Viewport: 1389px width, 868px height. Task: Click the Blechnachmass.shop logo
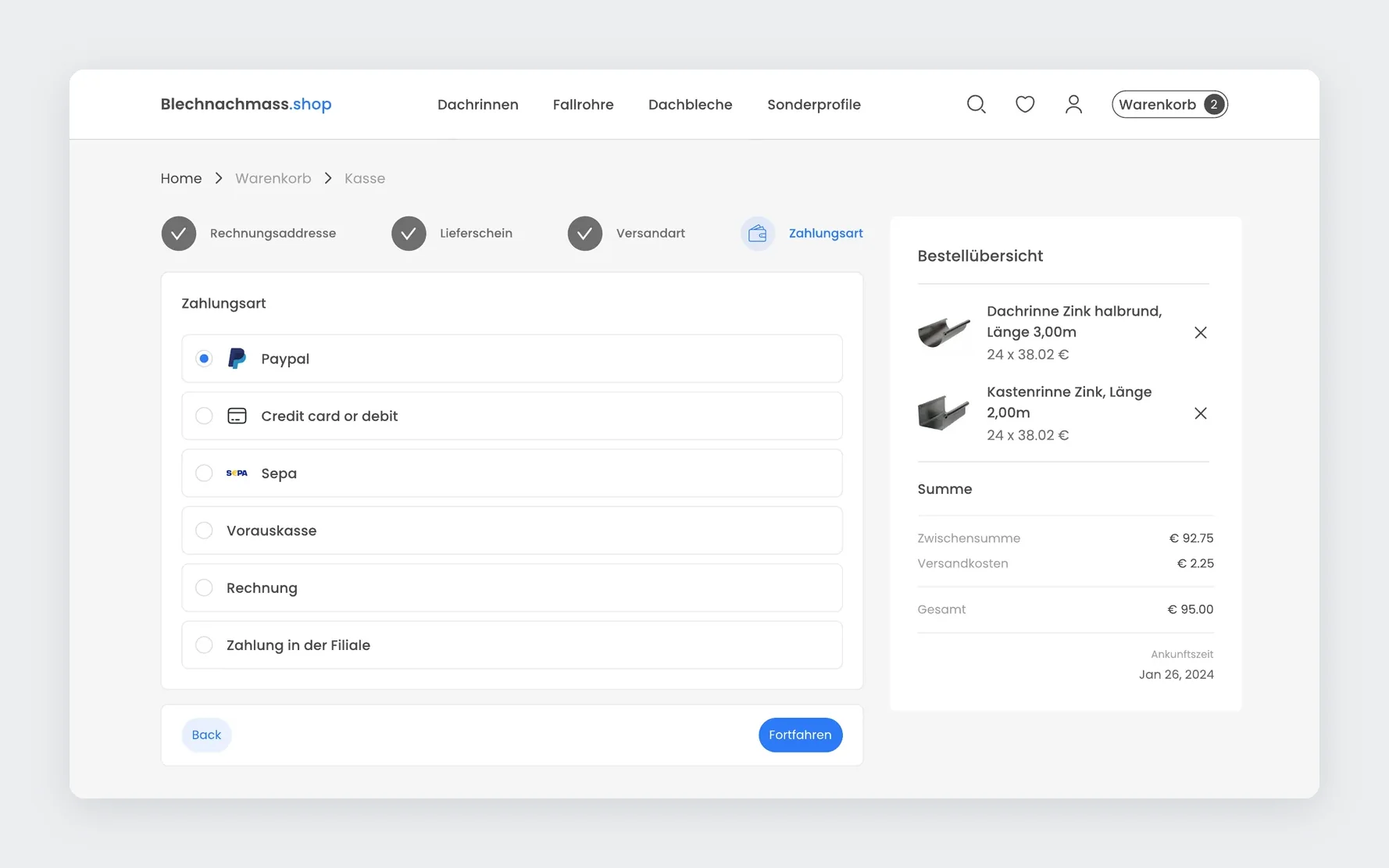pos(246,104)
